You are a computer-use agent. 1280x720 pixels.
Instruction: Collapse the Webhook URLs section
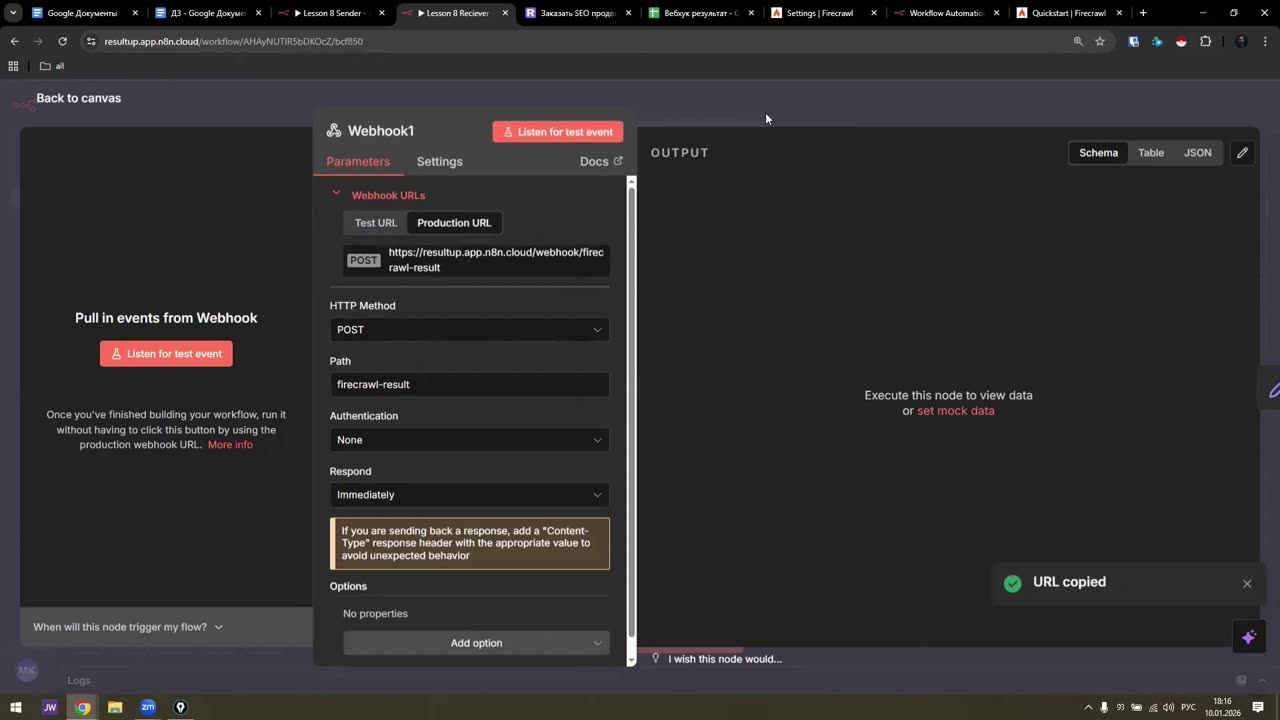click(x=336, y=194)
